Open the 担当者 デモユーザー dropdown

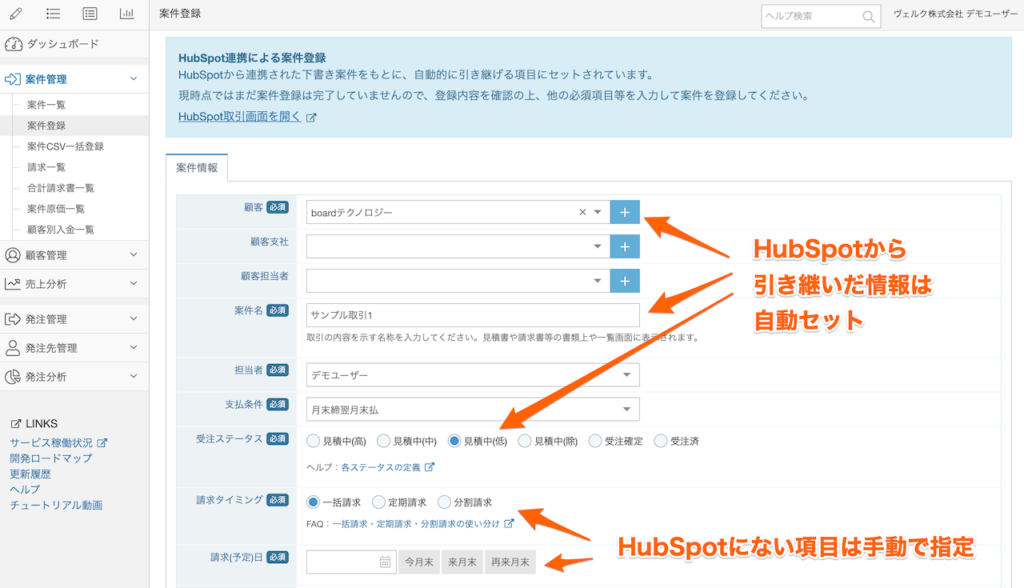click(x=473, y=375)
